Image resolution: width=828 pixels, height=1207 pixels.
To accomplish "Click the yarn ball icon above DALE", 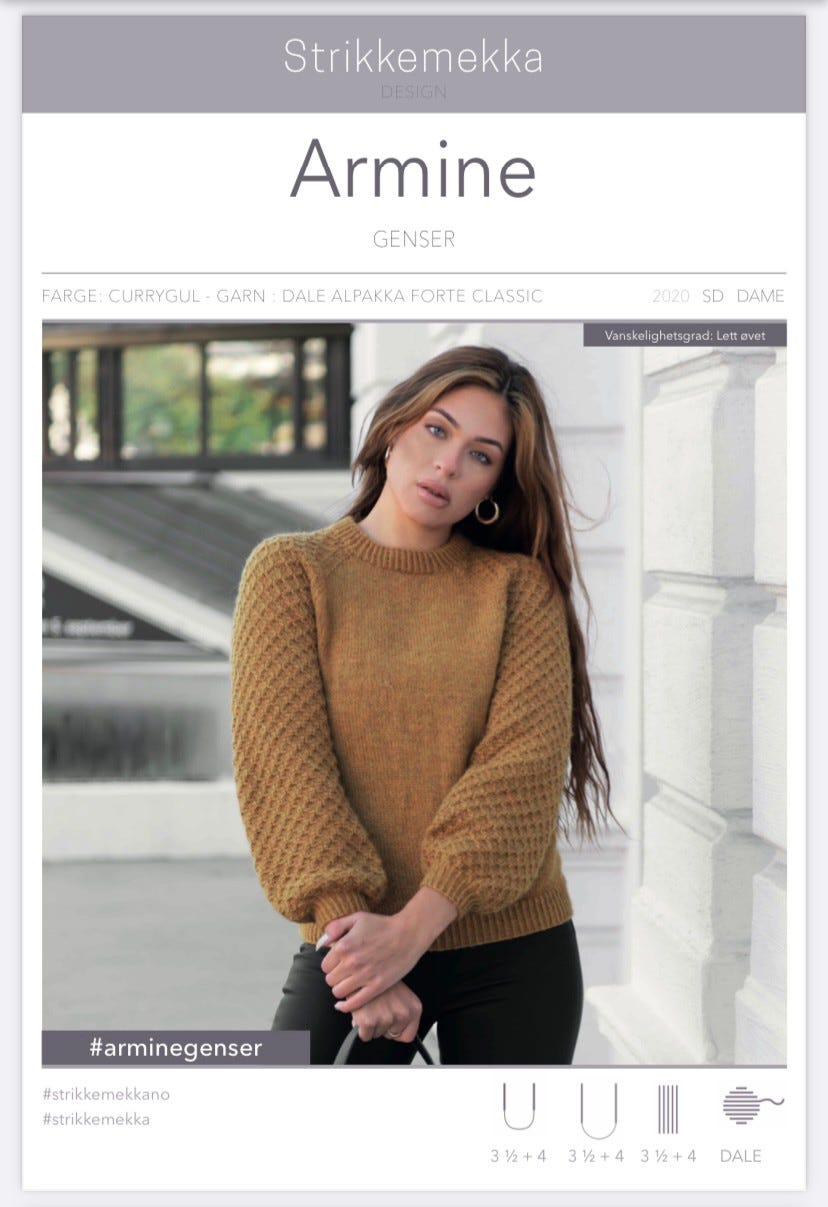I will (x=752, y=1105).
